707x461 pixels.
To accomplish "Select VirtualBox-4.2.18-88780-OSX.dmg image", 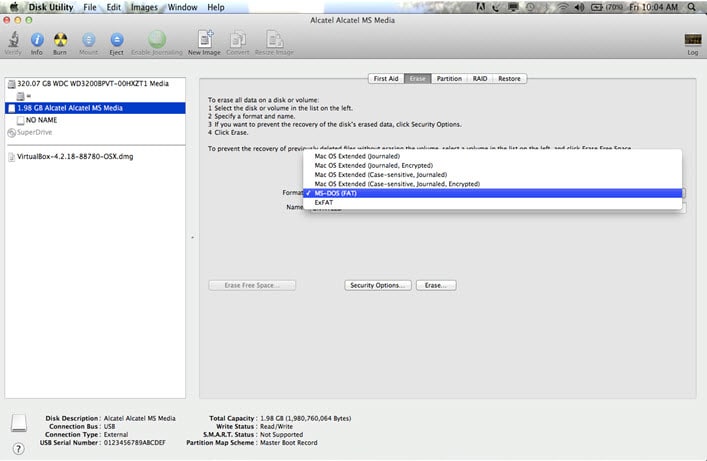I will (95, 157).
